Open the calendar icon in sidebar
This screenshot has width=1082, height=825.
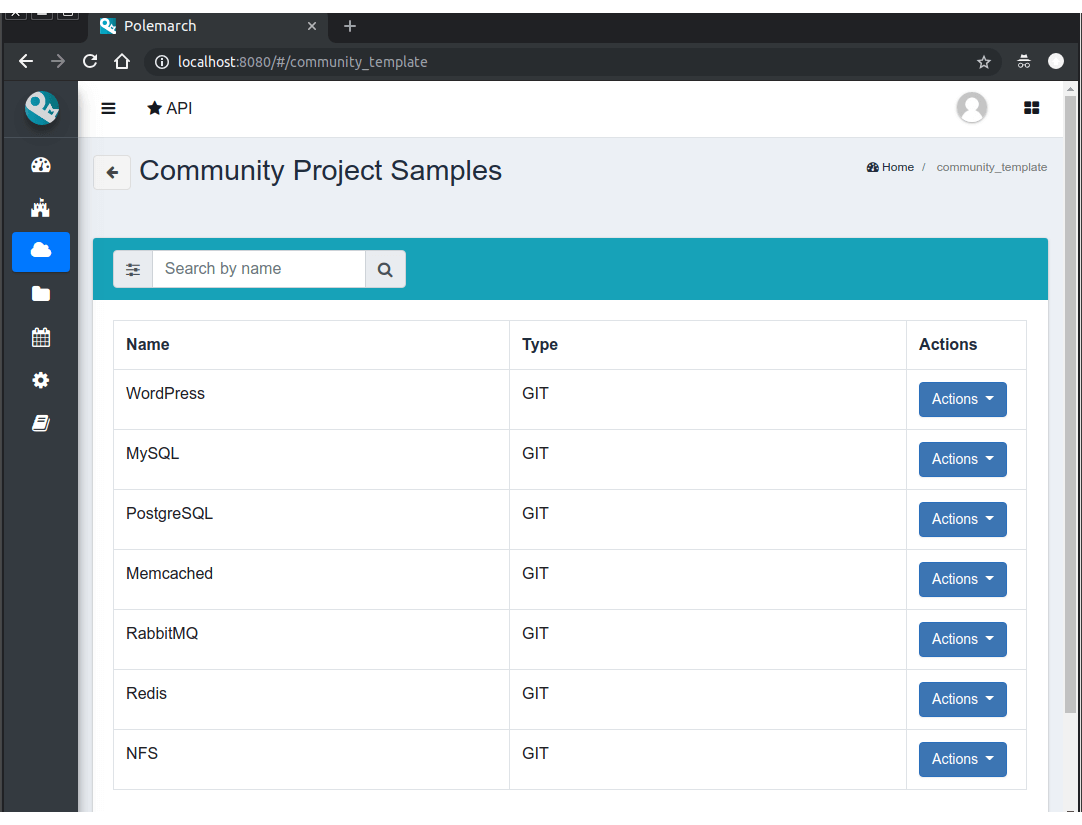[41, 337]
